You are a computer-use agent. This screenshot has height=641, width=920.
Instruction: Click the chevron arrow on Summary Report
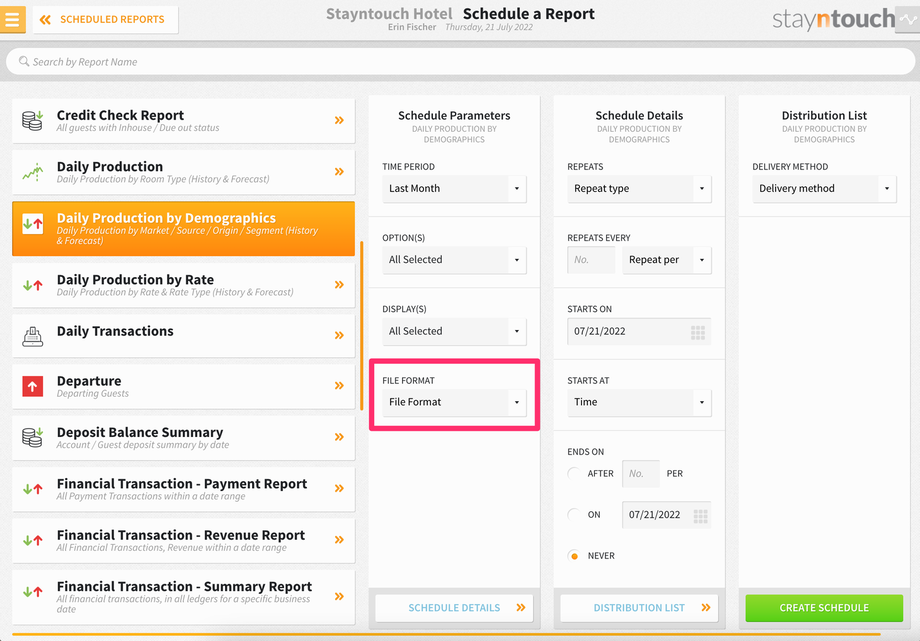click(339, 596)
